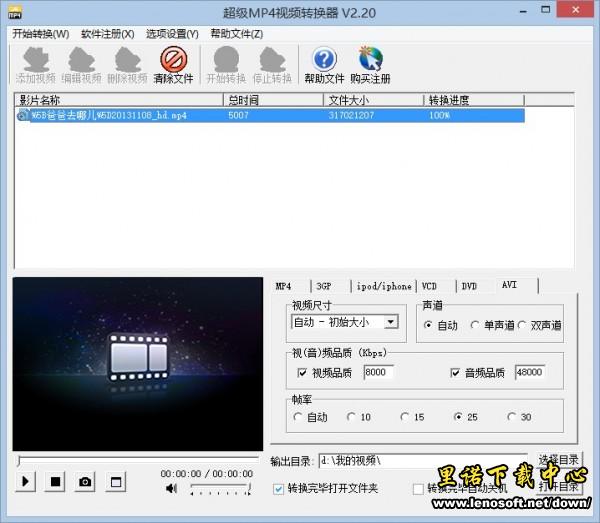This screenshot has width=600, height=523.
Task: Click the 输出目录 path field
Action: tap(423, 461)
